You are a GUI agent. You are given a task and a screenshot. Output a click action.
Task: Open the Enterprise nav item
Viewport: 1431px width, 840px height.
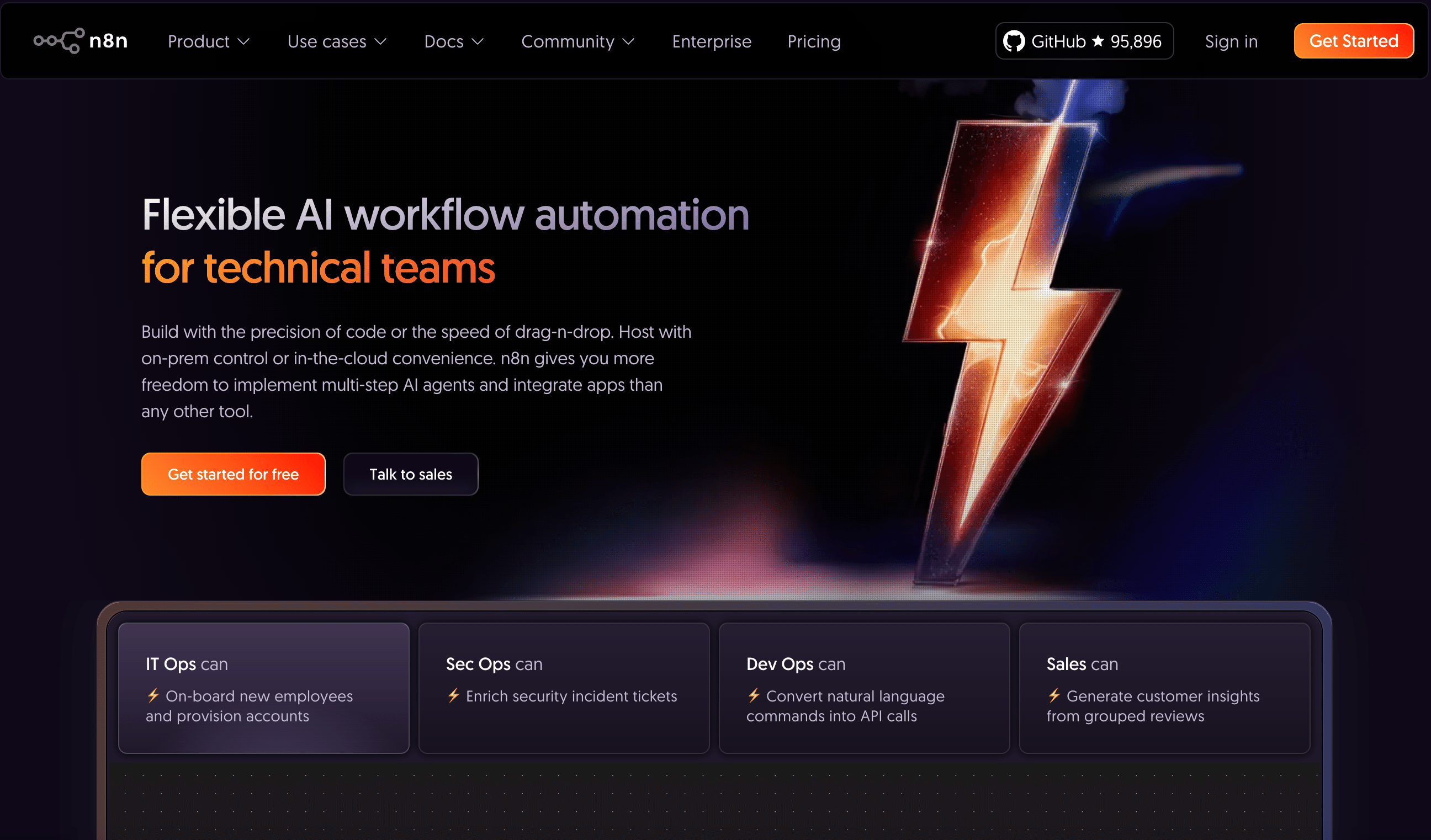pos(712,41)
